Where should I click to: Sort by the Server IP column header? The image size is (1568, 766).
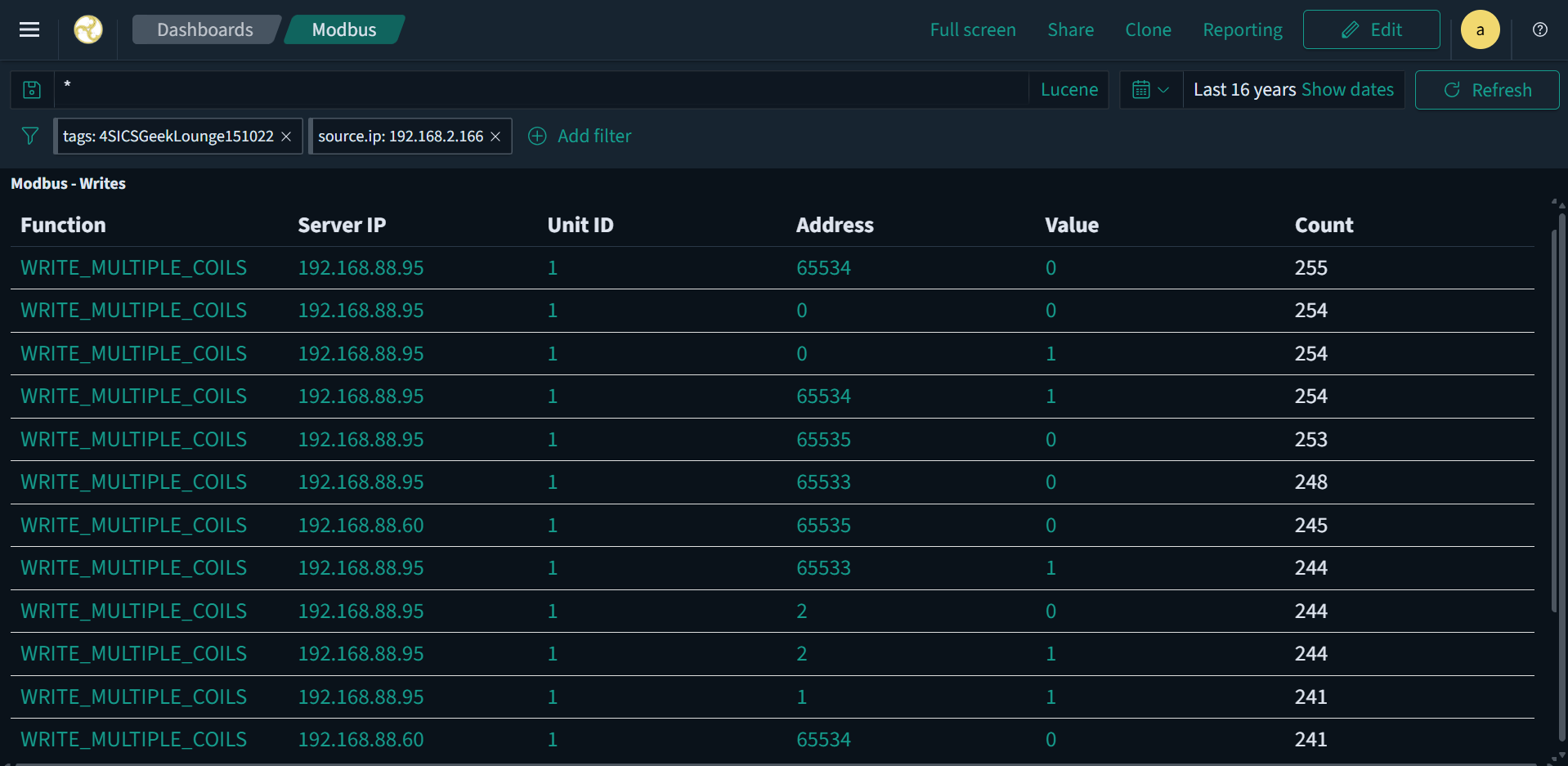(x=342, y=225)
